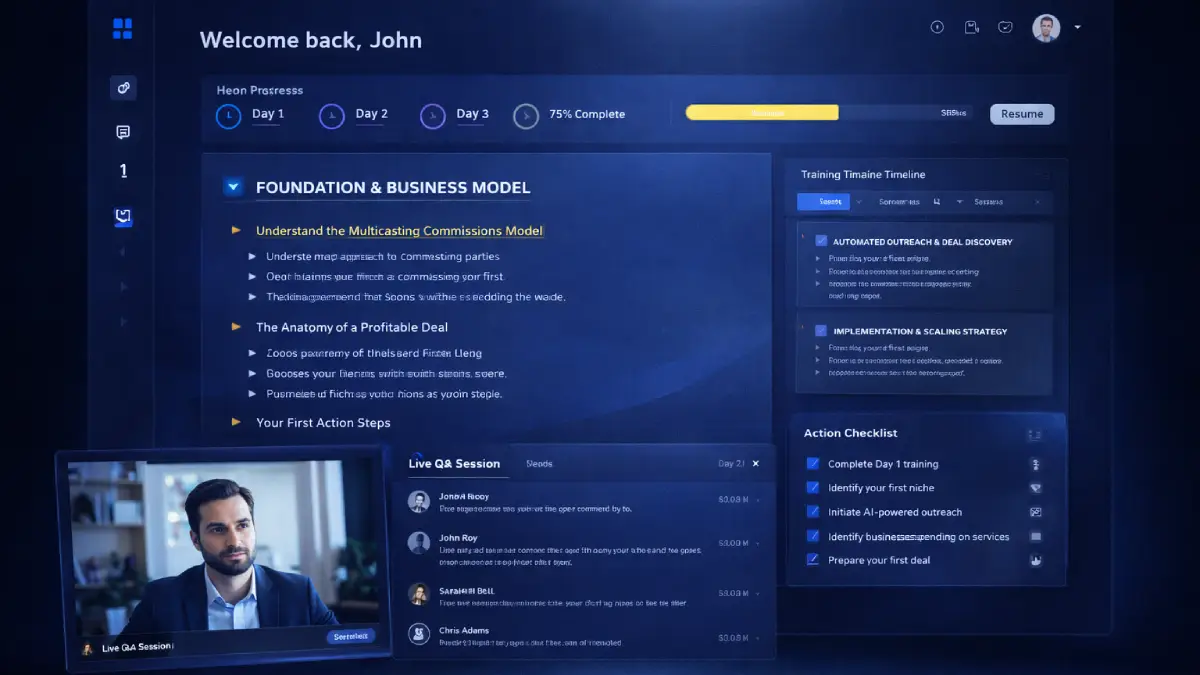Open the inbox download sidebar icon
This screenshot has height=675, width=1200.
(123, 216)
